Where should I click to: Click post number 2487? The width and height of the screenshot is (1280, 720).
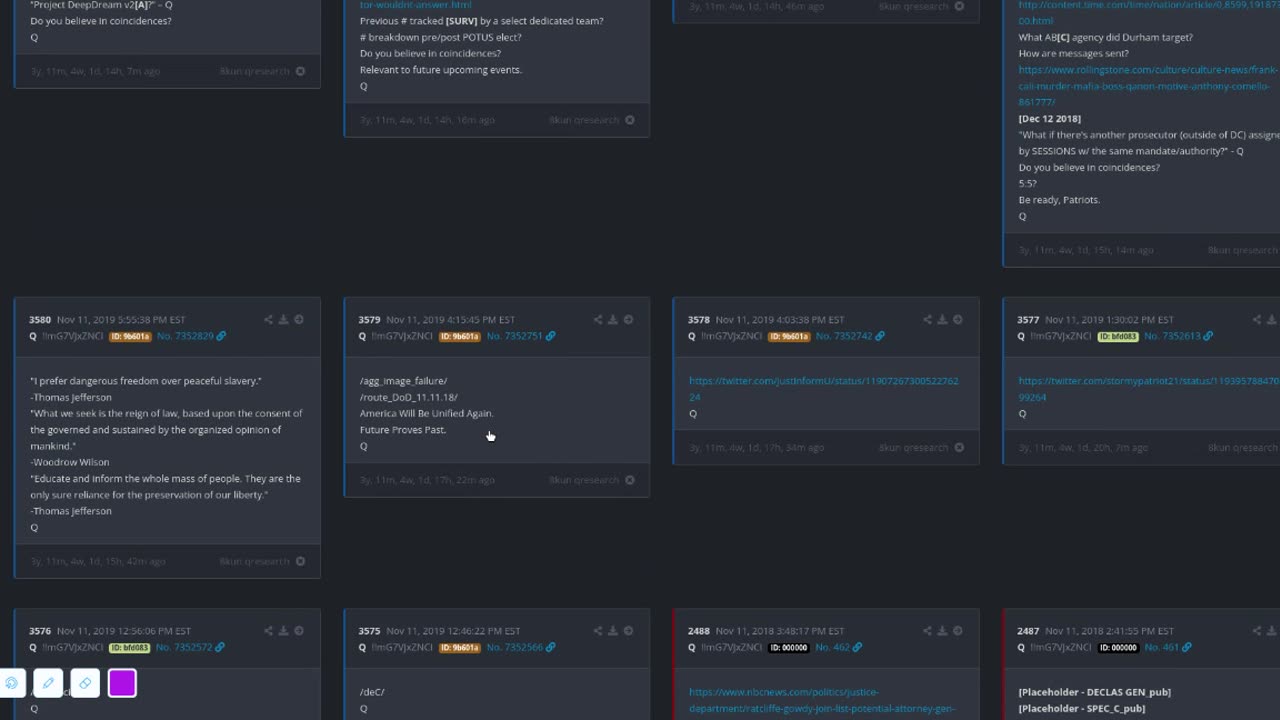(1028, 631)
